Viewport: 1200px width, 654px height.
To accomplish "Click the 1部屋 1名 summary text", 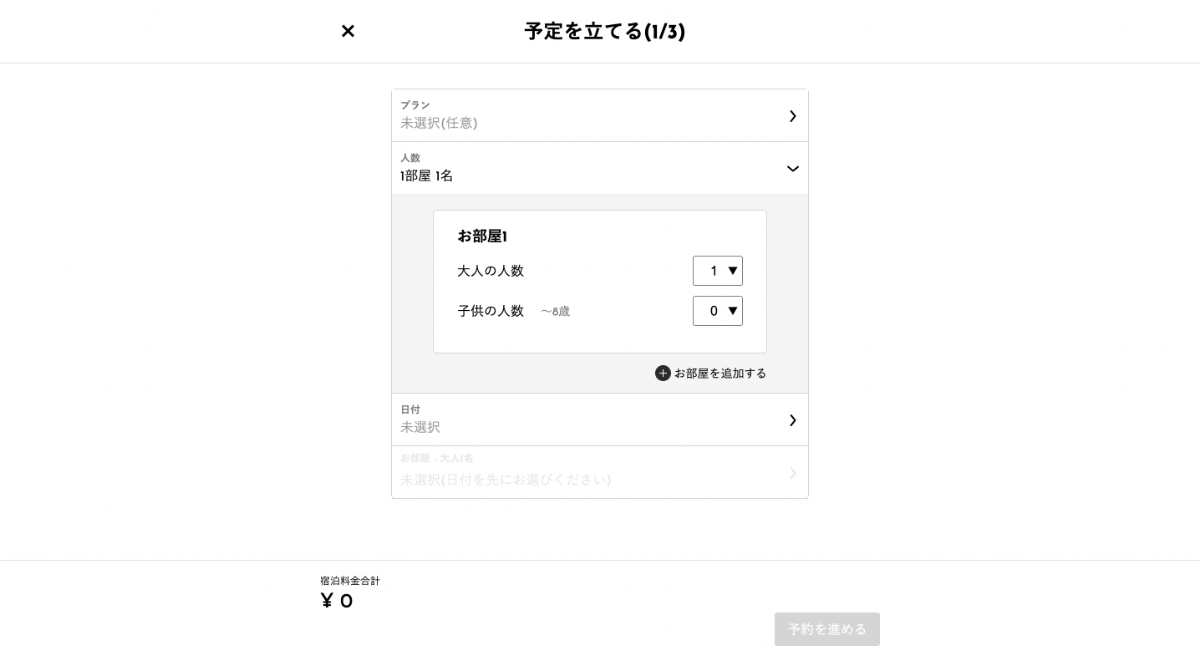I will [426, 176].
